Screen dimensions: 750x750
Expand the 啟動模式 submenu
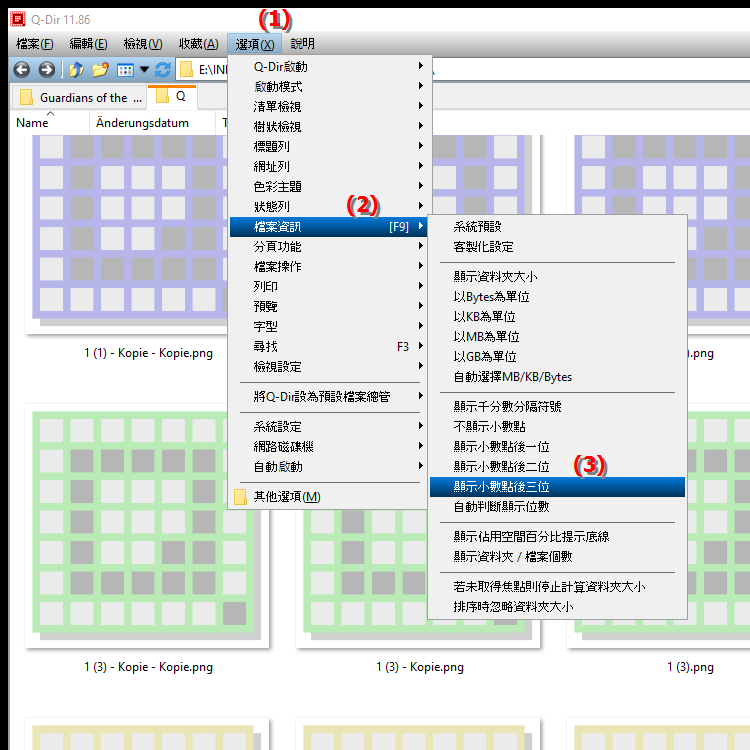coord(330,86)
